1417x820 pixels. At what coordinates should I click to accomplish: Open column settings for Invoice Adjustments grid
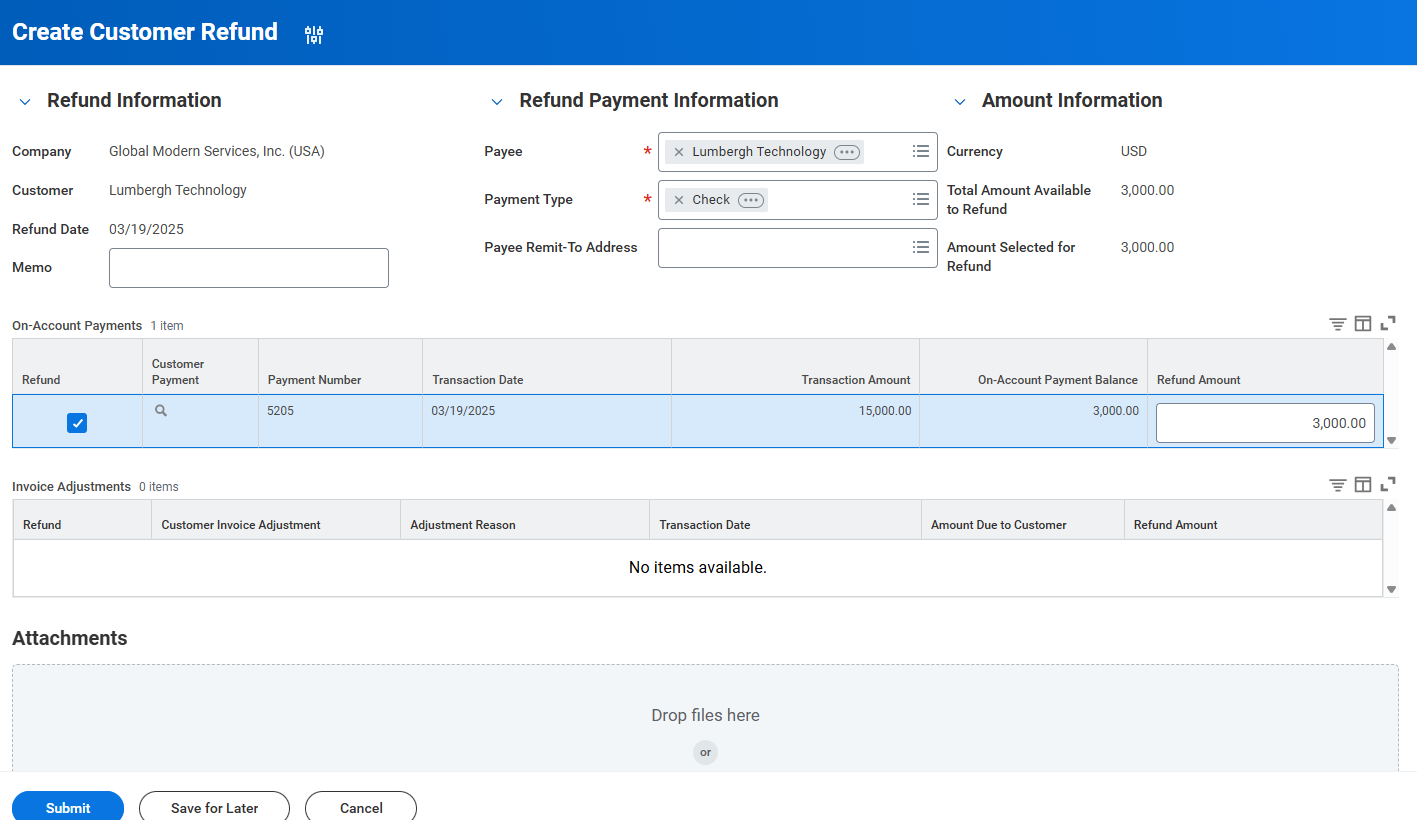click(x=1363, y=485)
